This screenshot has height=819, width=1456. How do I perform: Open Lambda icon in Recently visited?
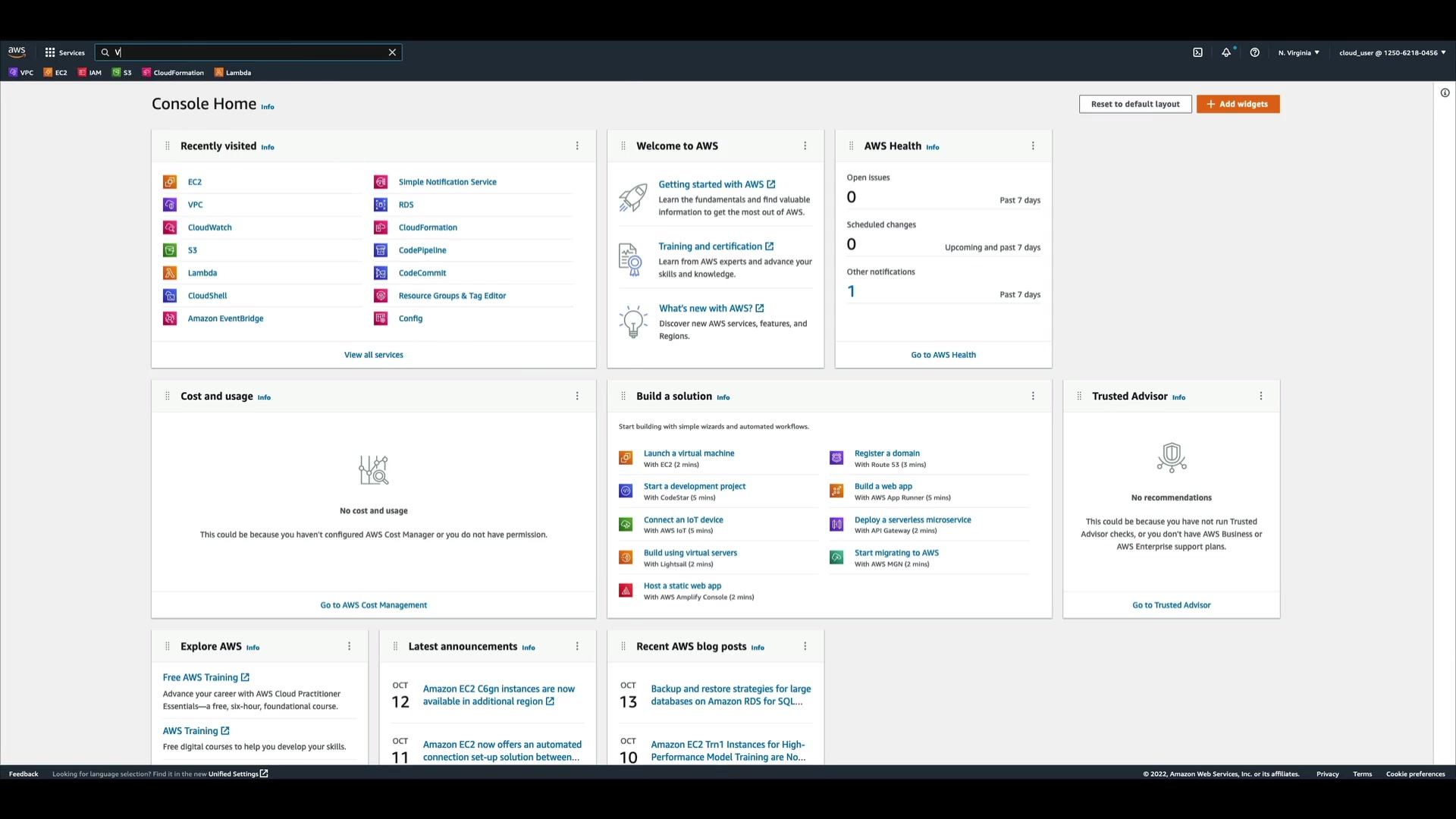[170, 273]
